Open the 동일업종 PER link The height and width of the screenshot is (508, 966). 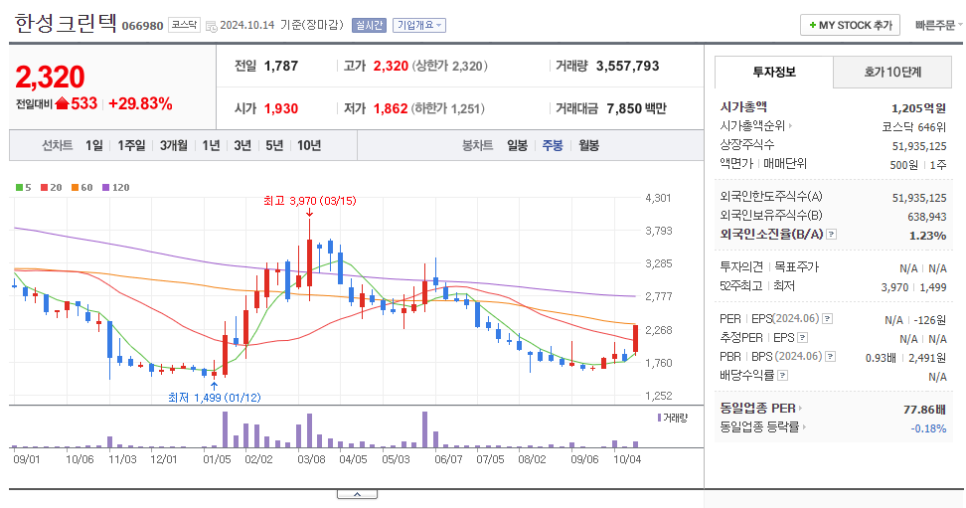point(761,408)
